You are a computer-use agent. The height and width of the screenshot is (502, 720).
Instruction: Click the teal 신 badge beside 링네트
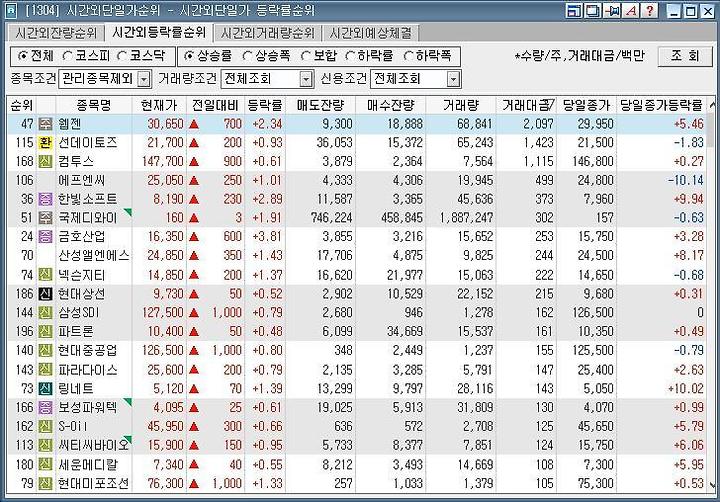(x=45, y=389)
